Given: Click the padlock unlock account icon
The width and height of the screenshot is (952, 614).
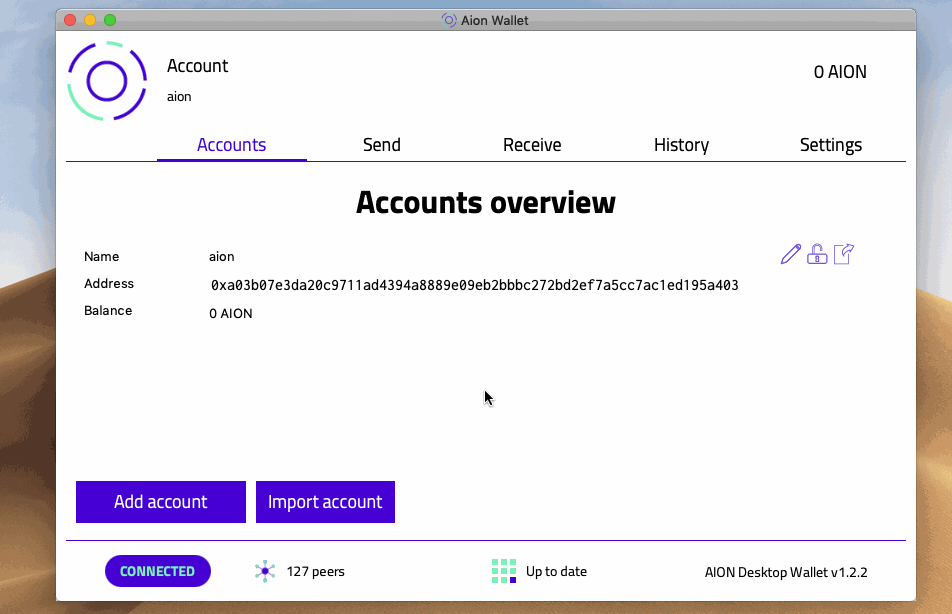Looking at the screenshot, I should pos(817,254).
